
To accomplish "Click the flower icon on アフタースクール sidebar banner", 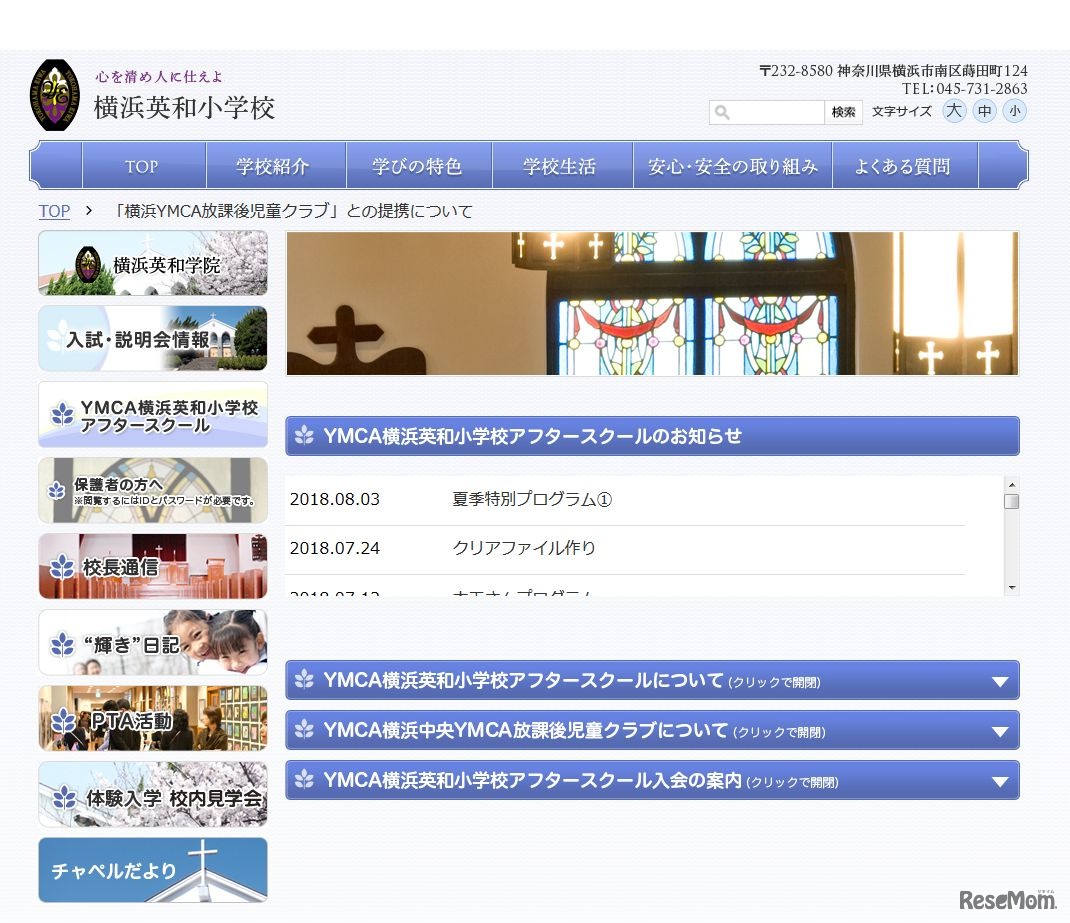I will click(x=62, y=414).
